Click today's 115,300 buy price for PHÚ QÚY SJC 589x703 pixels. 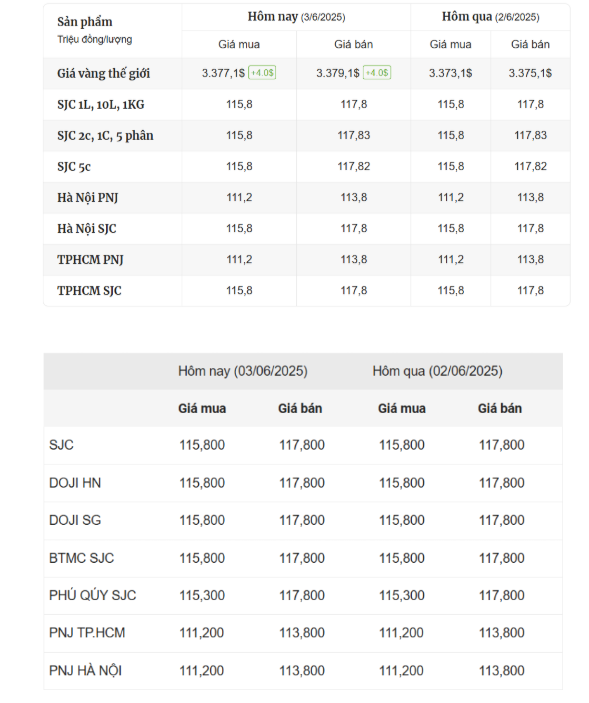pyautogui.click(x=202, y=595)
